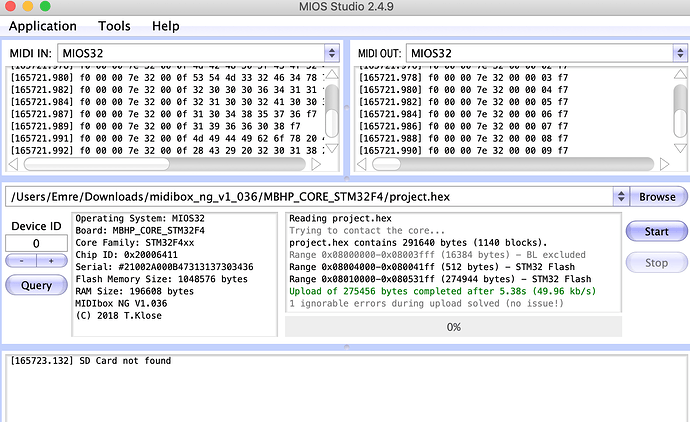Select 'Reading project.hex' status line
Screen dimensions: 690x422
[x=340, y=218]
